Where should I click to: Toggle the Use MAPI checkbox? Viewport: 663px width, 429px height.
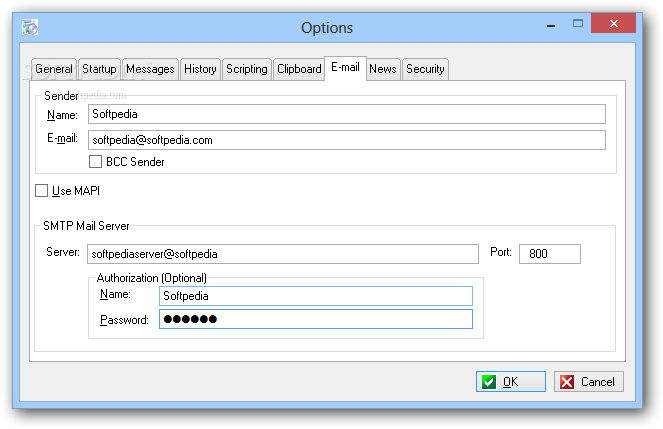[x=41, y=191]
